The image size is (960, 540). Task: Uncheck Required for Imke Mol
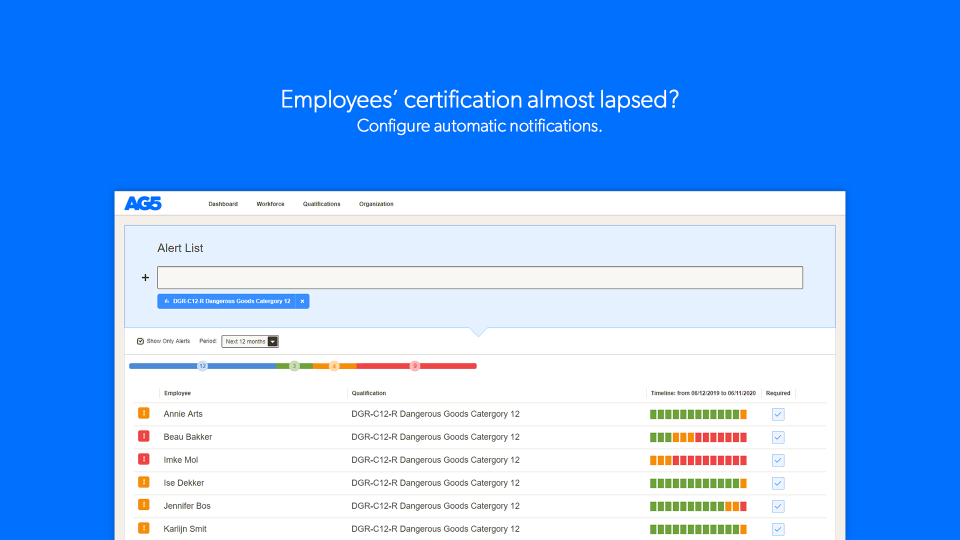pos(778,460)
